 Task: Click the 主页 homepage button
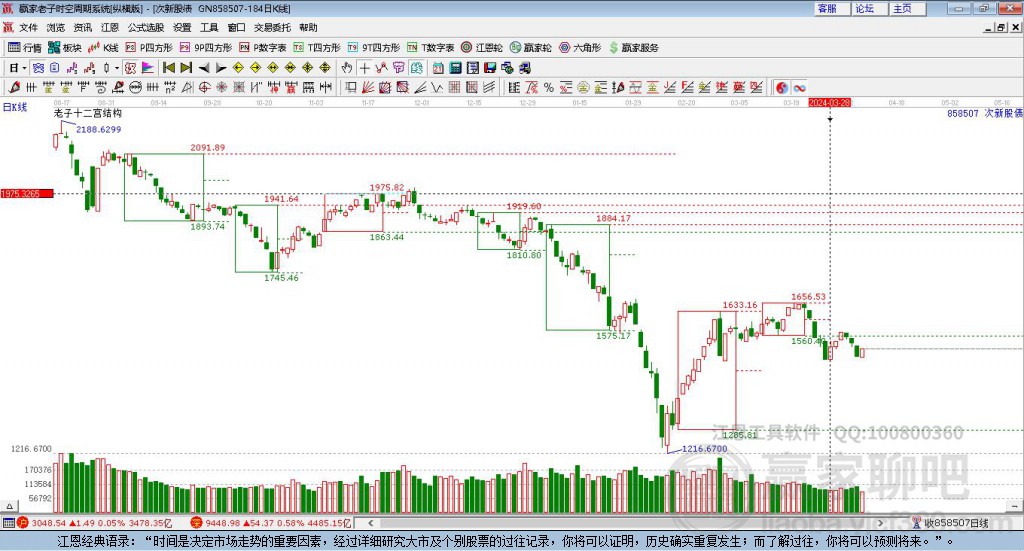tap(907, 8)
